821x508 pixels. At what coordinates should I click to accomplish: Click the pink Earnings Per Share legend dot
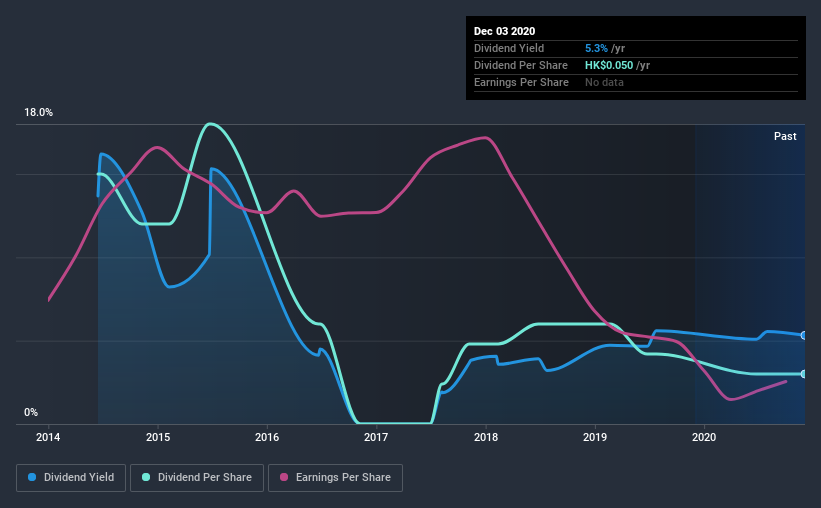(x=284, y=477)
